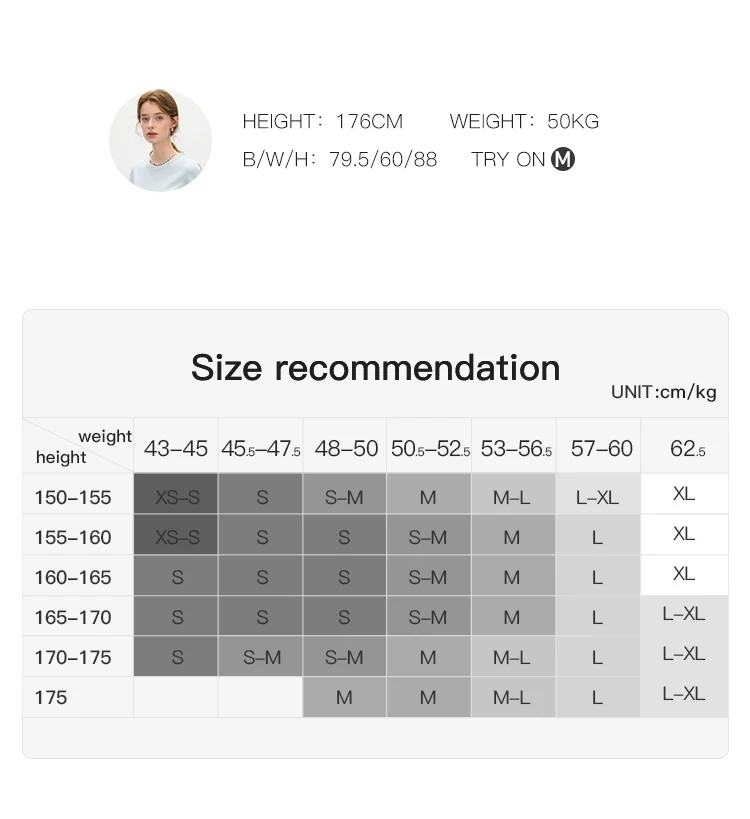This screenshot has height=819, width=750.
Task: Click S–M cell in the 170–175 row
Action: pos(262,657)
